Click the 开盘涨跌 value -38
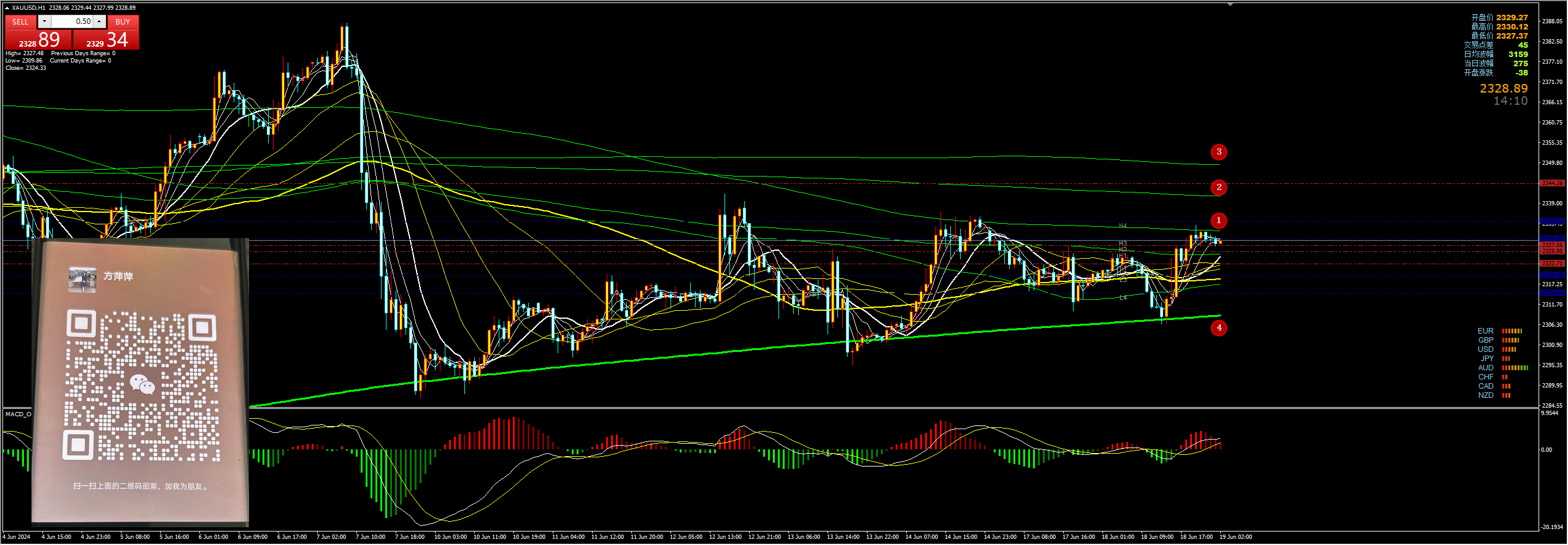1568x545 pixels. click(1521, 73)
